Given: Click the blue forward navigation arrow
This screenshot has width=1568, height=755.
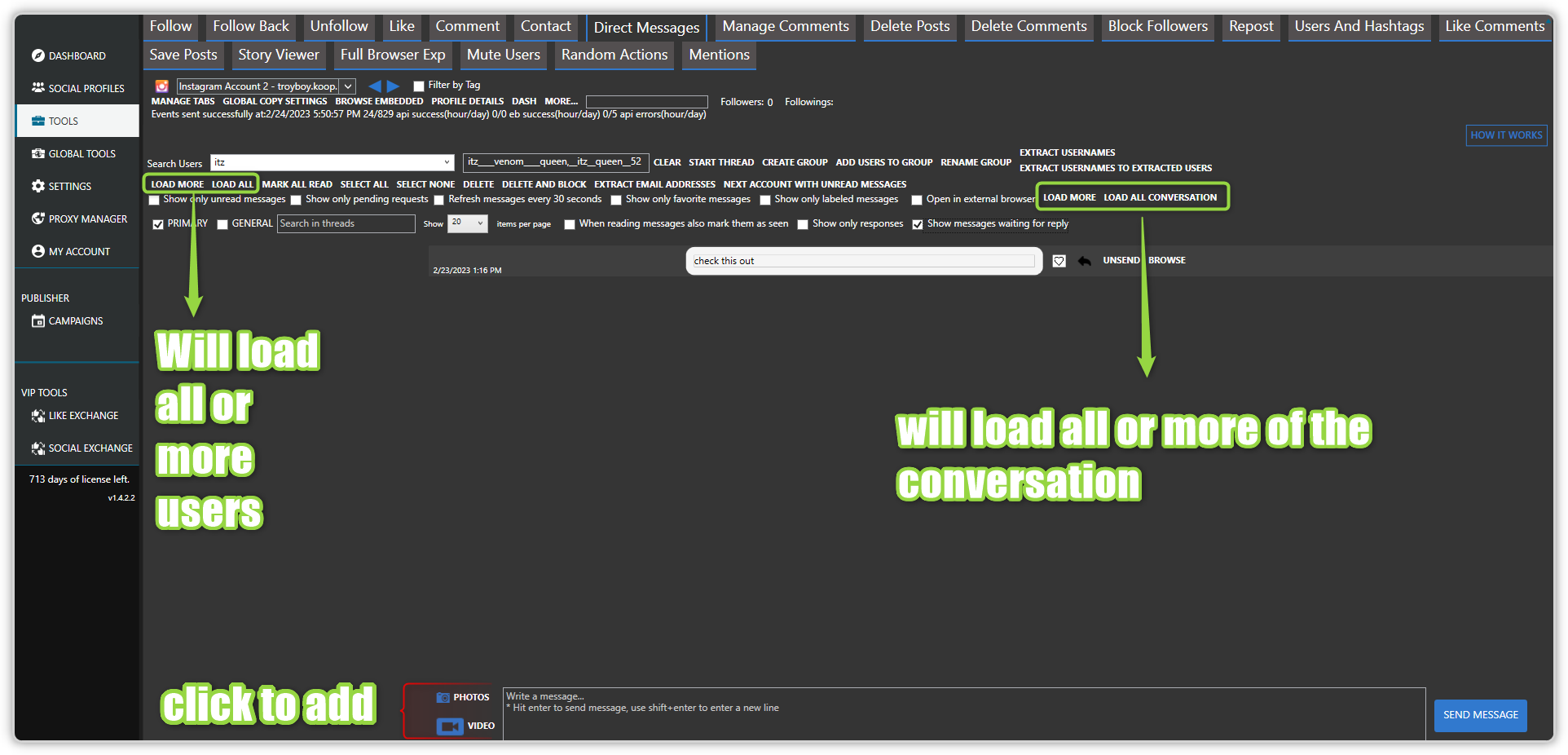Looking at the screenshot, I should (x=394, y=85).
